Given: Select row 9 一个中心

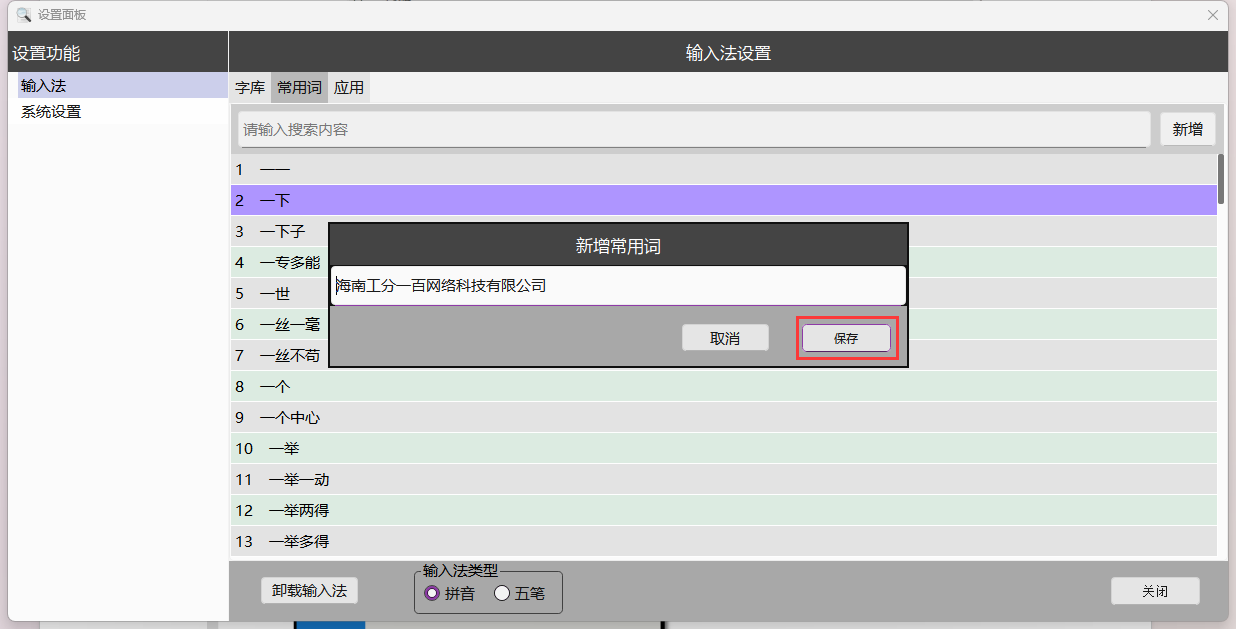Looking at the screenshot, I should point(723,417).
